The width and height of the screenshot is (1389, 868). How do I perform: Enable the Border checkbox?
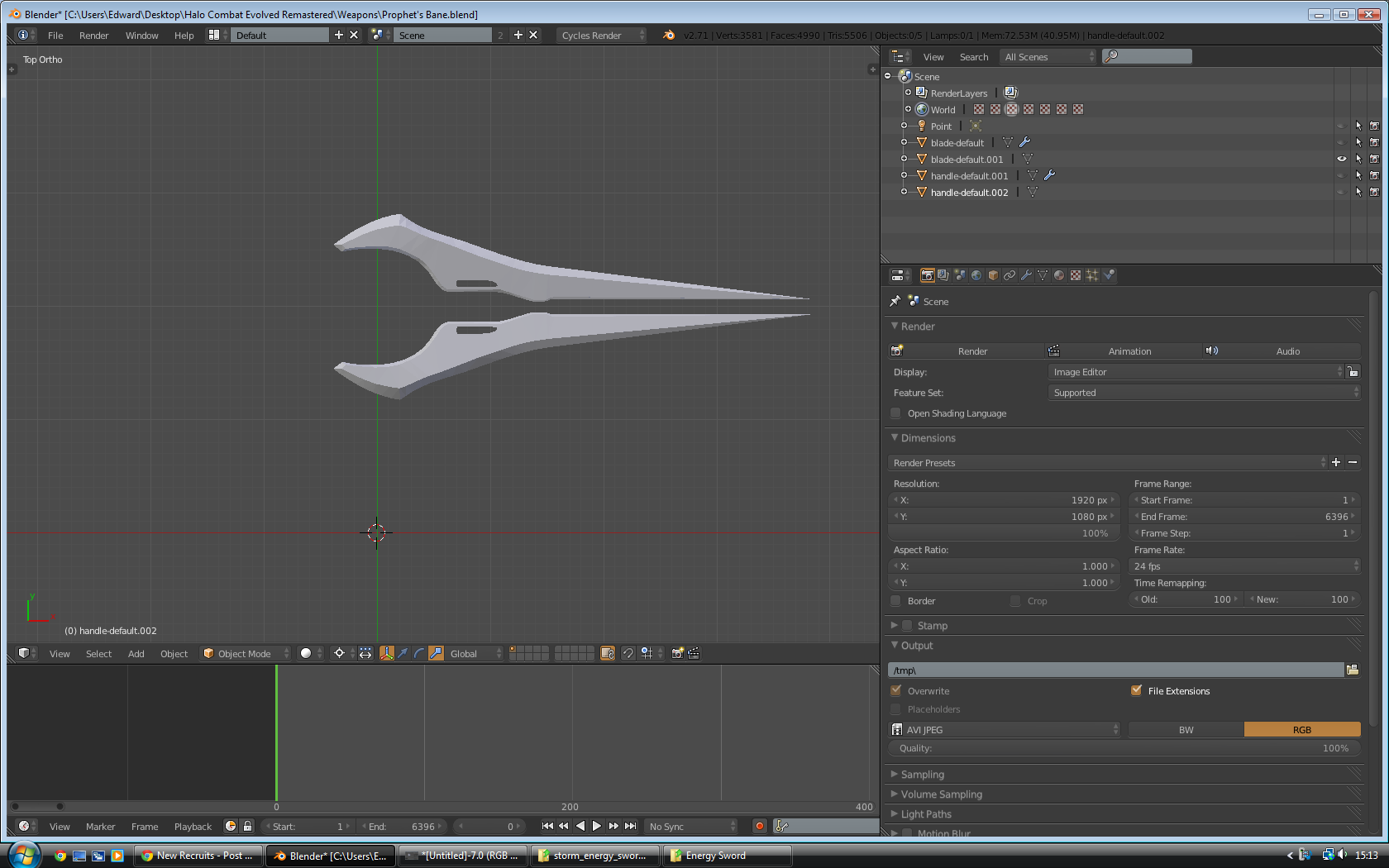pyautogui.click(x=895, y=601)
